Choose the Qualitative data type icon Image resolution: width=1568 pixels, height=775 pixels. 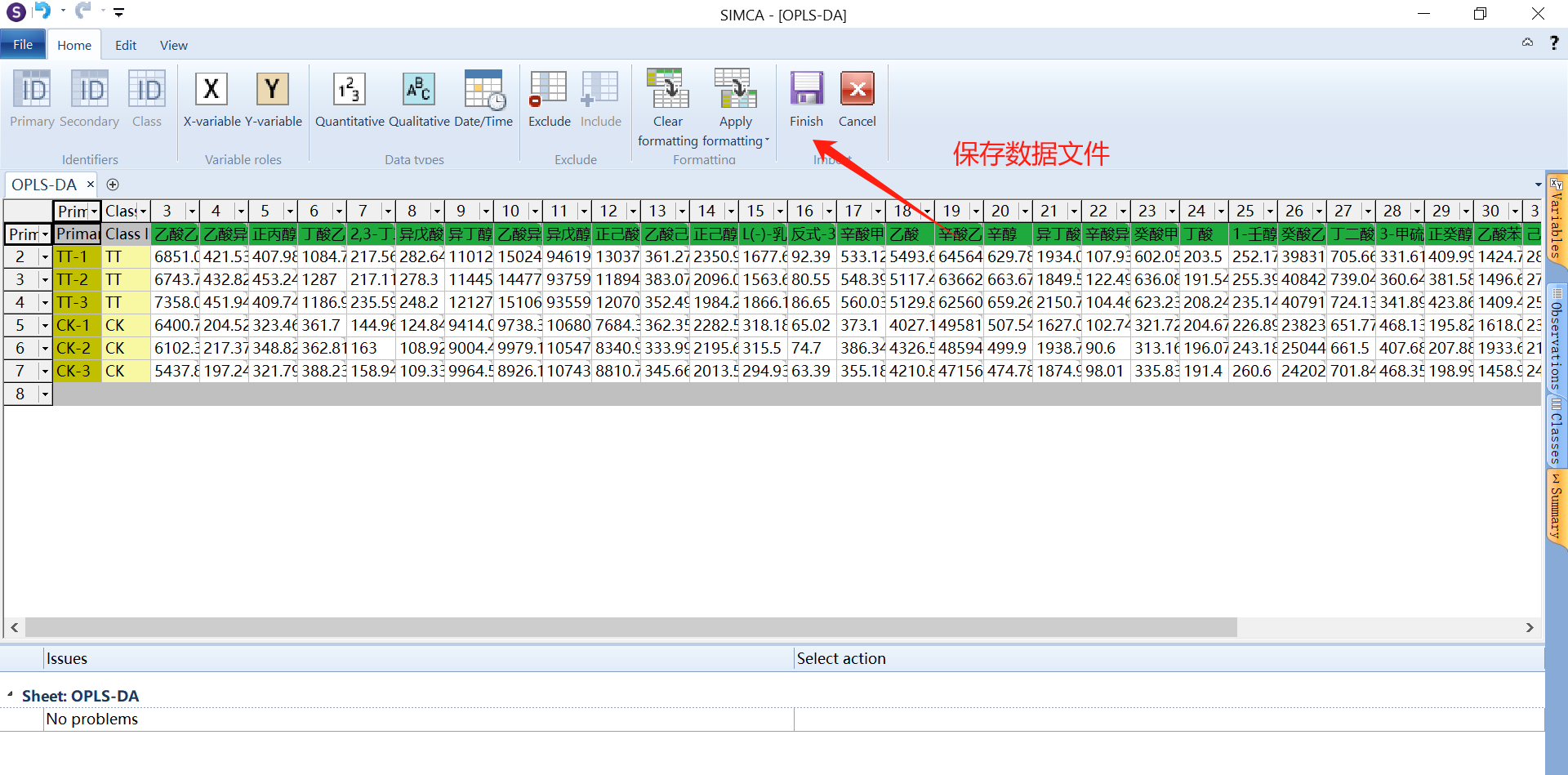[x=419, y=90]
